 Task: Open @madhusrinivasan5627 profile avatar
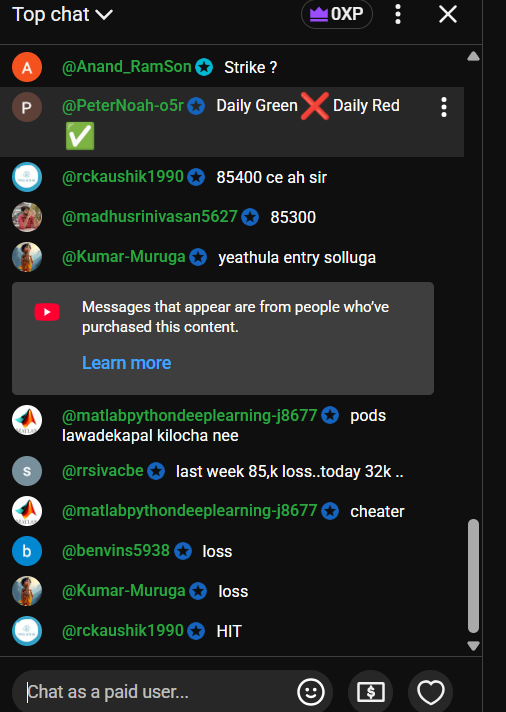pos(27,217)
